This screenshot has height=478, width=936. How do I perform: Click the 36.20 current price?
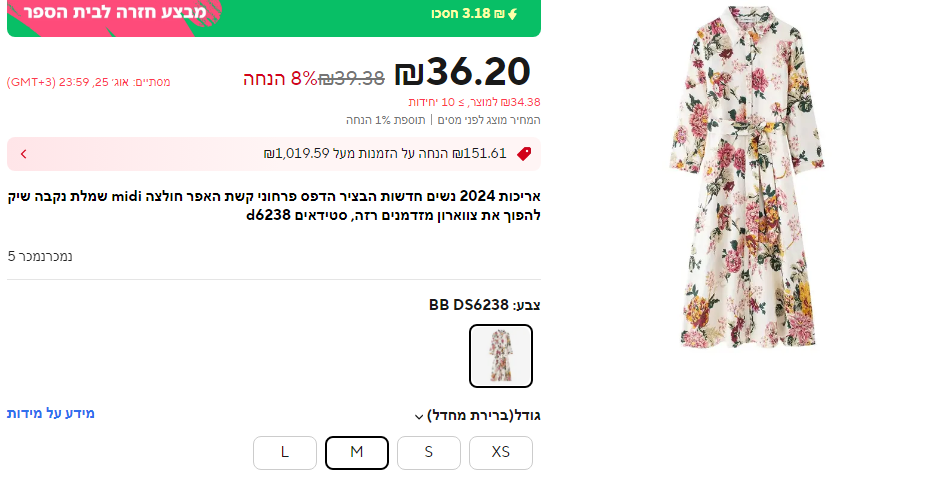[x=462, y=72]
